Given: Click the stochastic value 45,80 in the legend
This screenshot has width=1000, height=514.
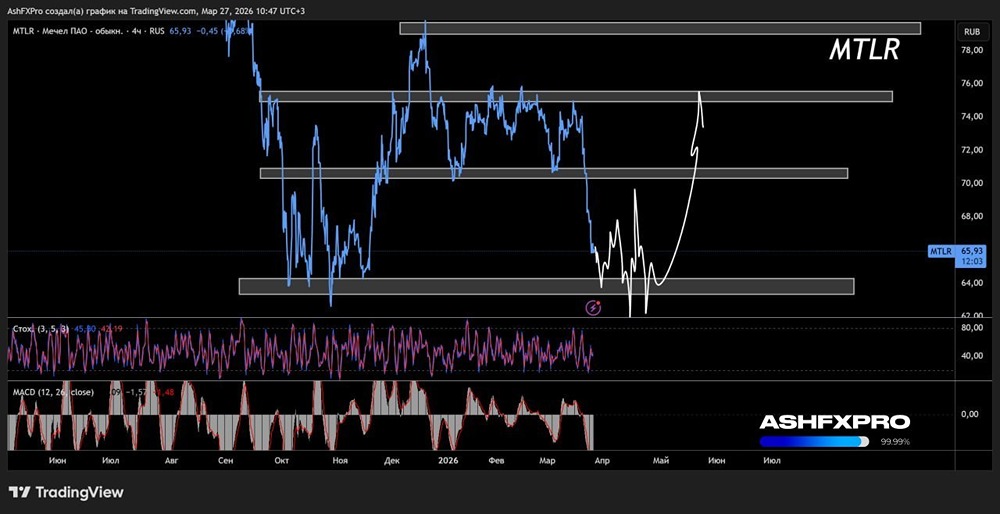Looking at the screenshot, I should pyautogui.click(x=85, y=328).
